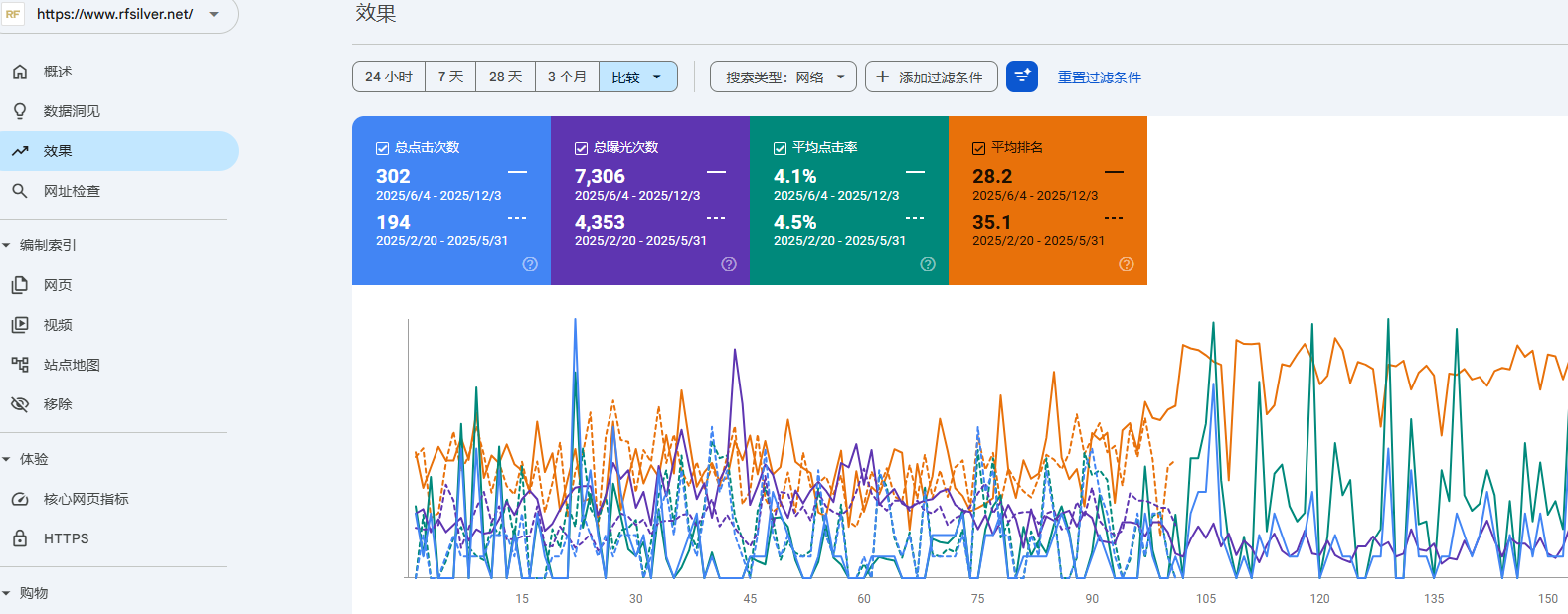Uncheck the 总点击次数 checkbox
The image size is (1568, 614).
382,148
